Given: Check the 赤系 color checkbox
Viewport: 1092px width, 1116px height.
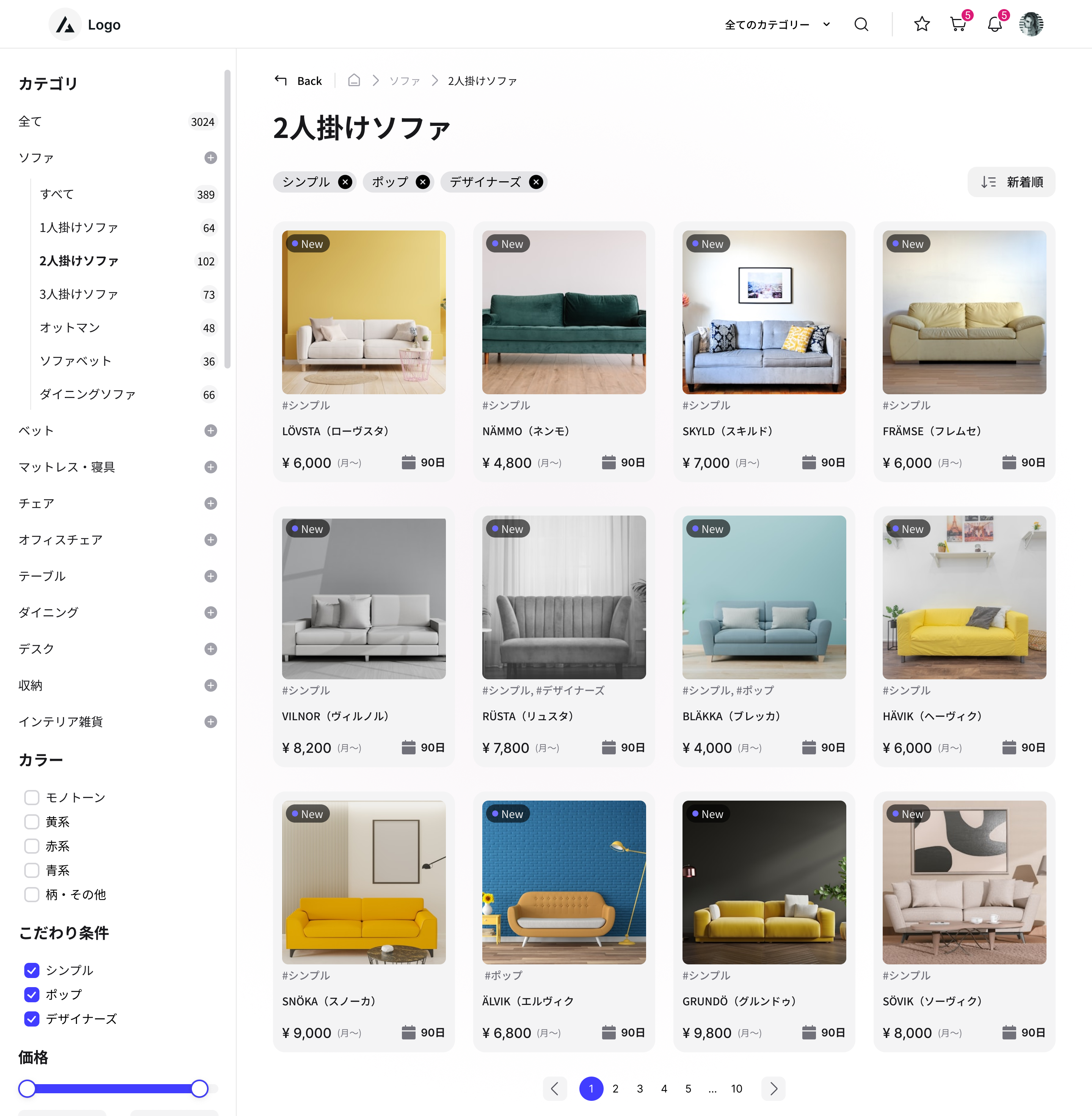Looking at the screenshot, I should [31, 846].
